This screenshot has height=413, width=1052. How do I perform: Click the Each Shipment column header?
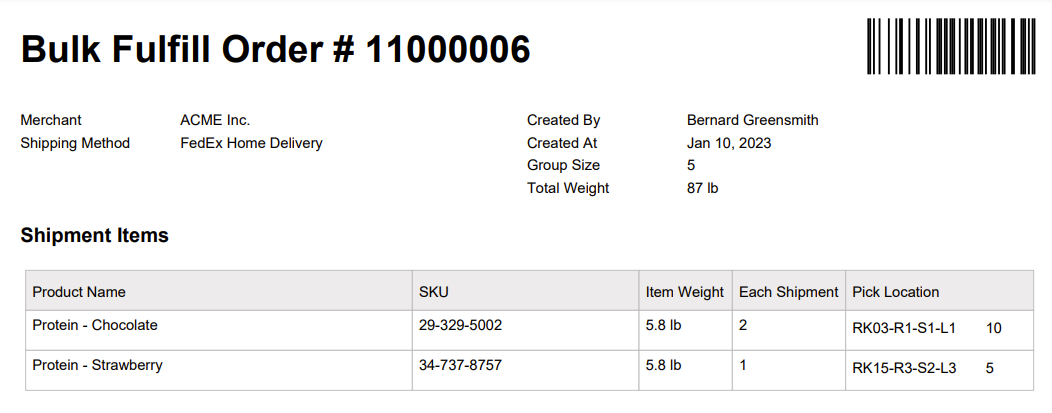(x=788, y=292)
